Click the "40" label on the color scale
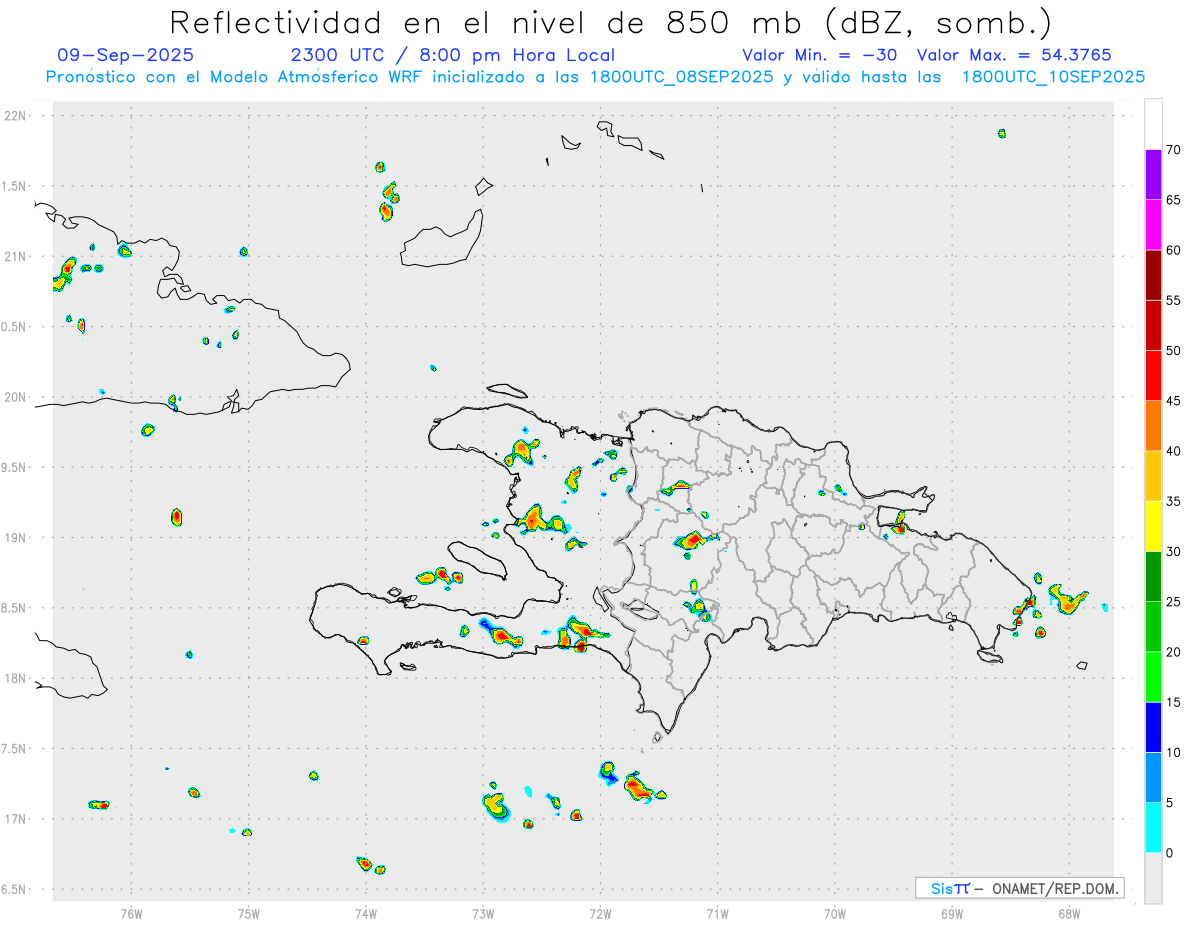 coord(1173,451)
